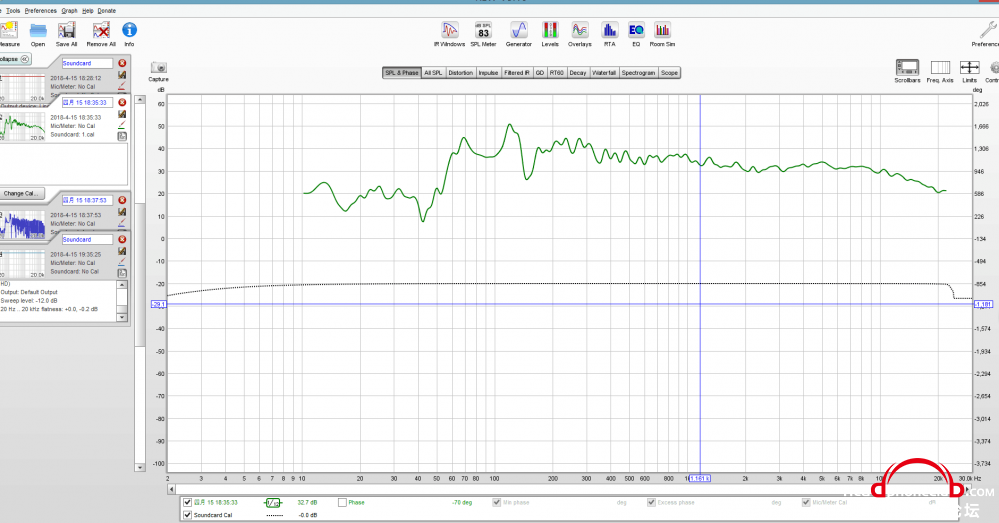The image size is (999, 523).
Task: Click save icon of 18:35:33 measurement
Action: point(122,114)
